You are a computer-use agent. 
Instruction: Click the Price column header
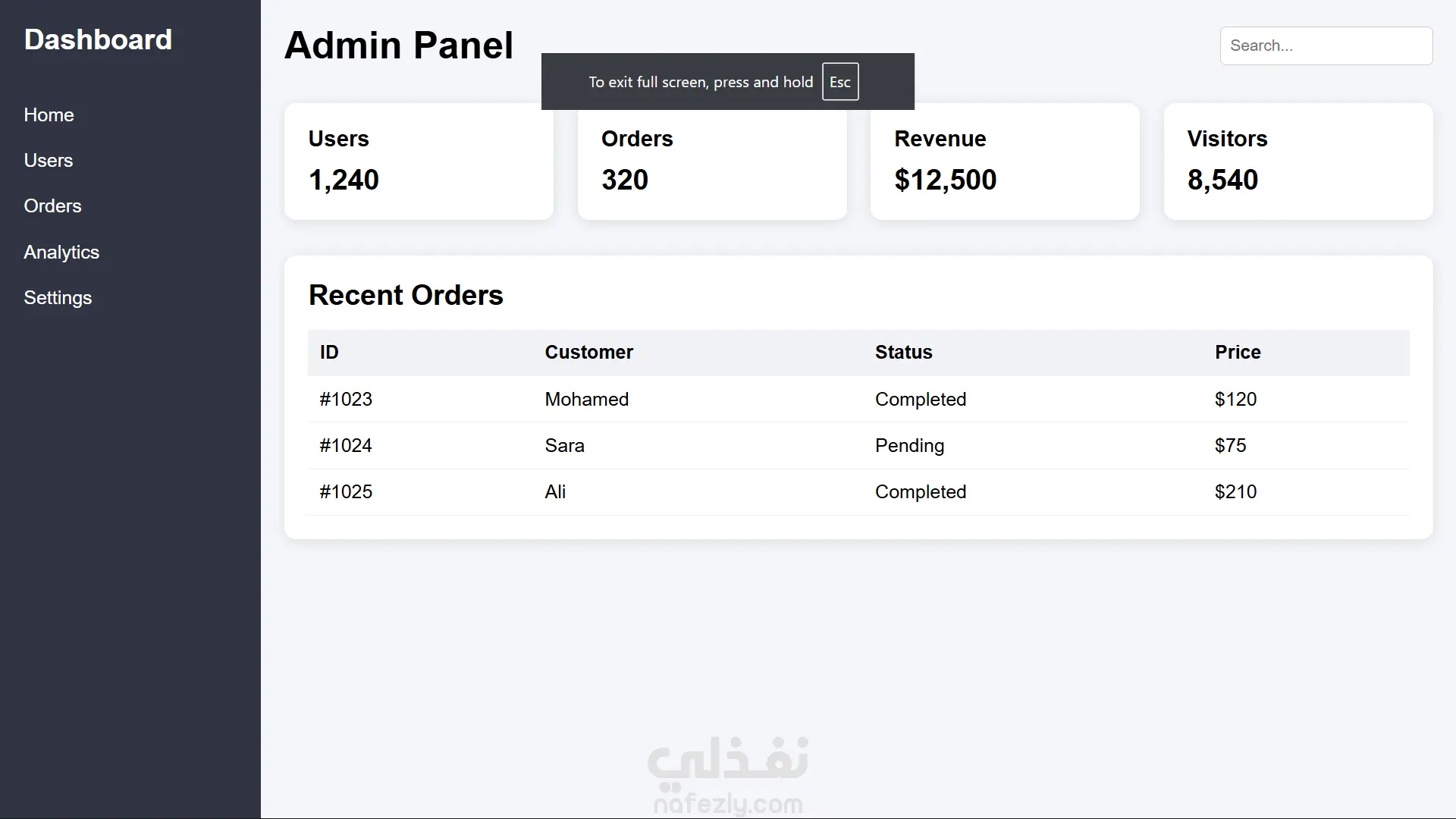tap(1238, 353)
